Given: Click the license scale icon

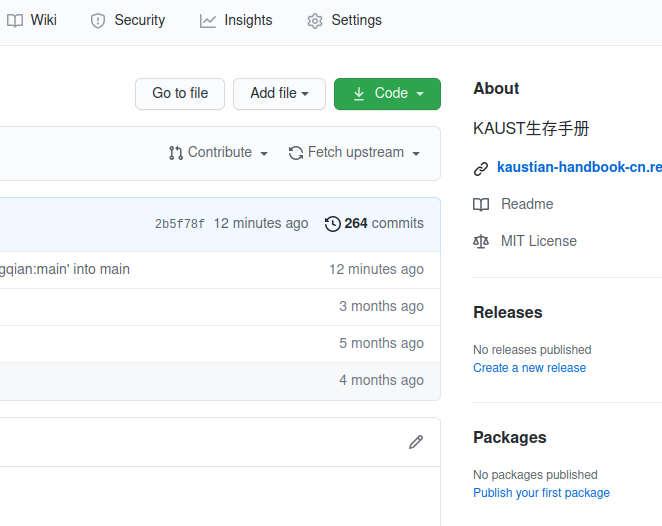Looking at the screenshot, I should [481, 241].
